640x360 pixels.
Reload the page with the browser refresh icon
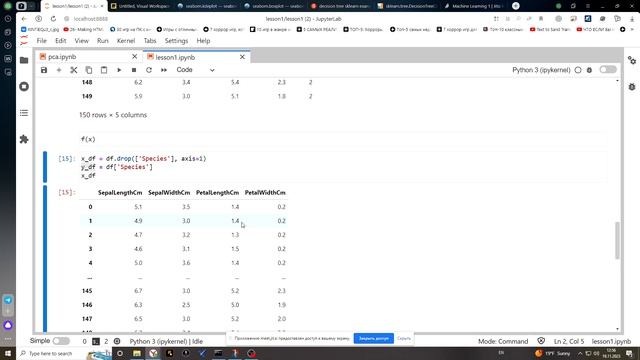[x=53, y=19]
